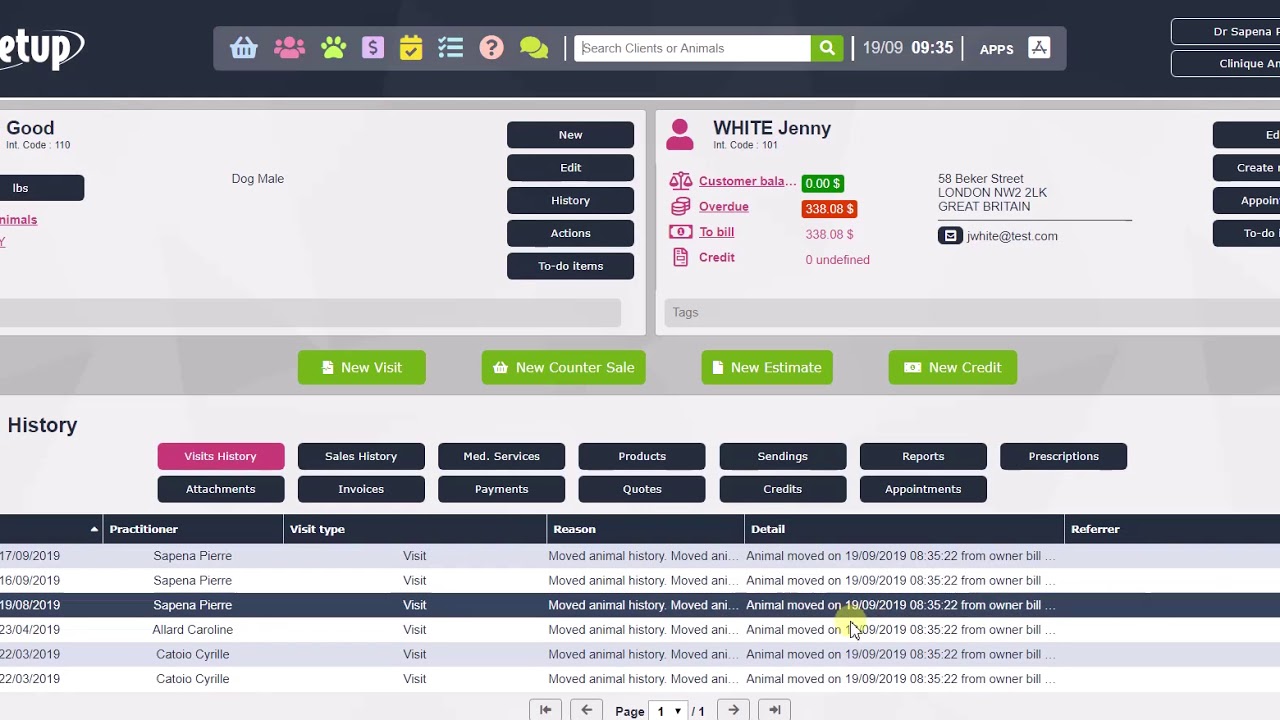Click the shopping basket icon in toolbar

pyautogui.click(x=244, y=48)
